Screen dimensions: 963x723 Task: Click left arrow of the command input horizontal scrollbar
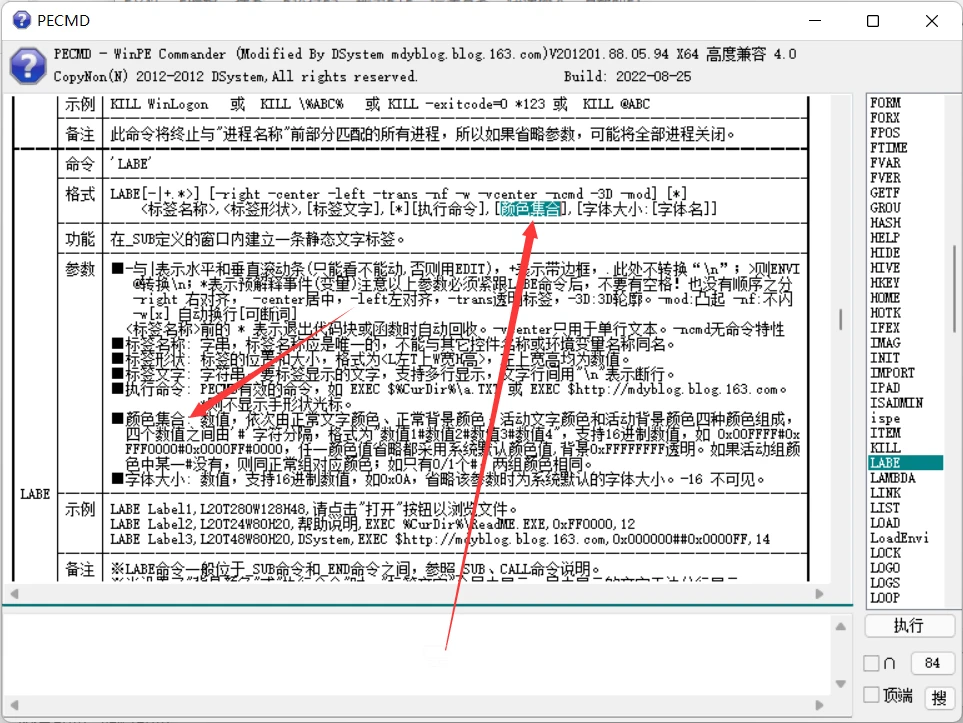coord(14,705)
